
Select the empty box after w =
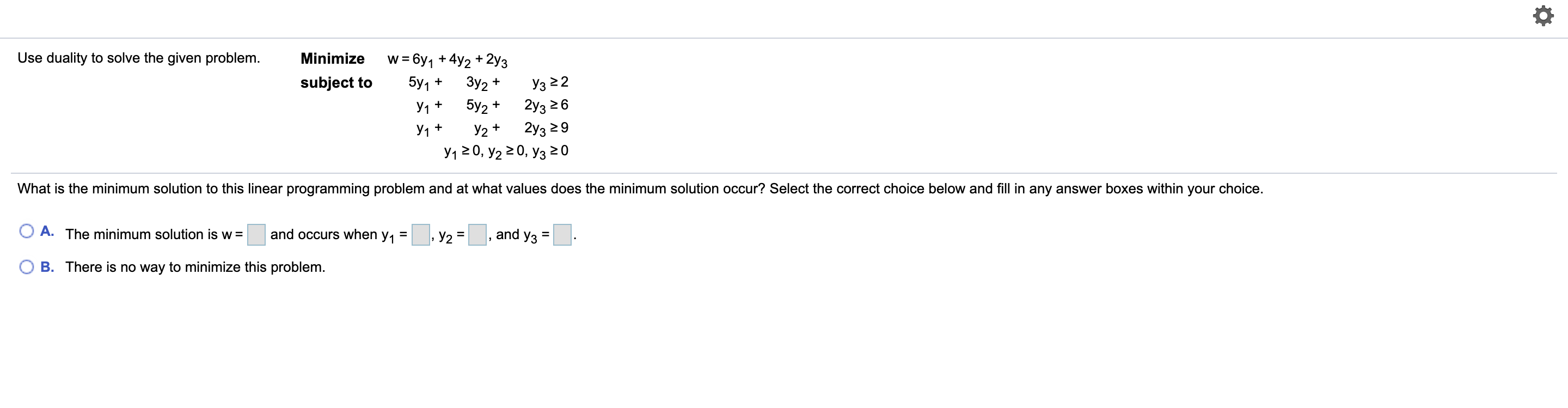[x=257, y=236]
